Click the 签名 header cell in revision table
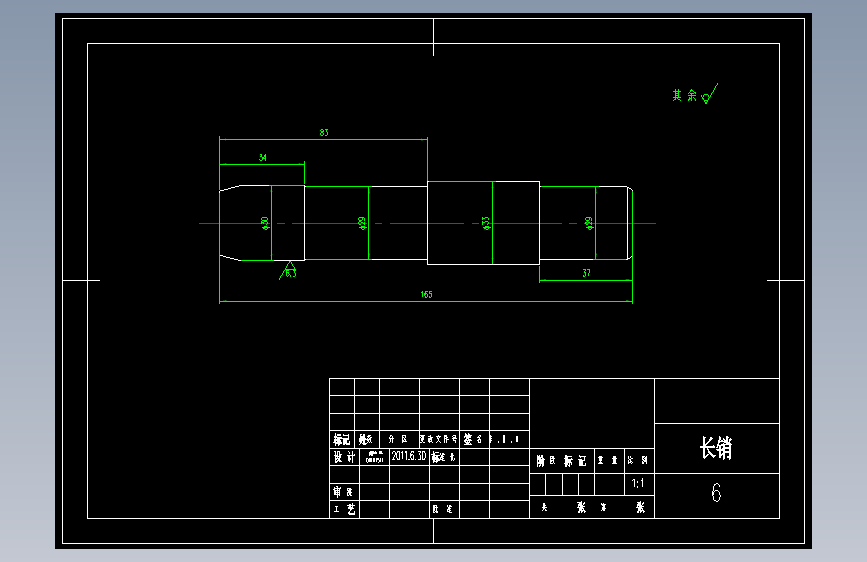This screenshot has width=867, height=562. click(x=474, y=440)
